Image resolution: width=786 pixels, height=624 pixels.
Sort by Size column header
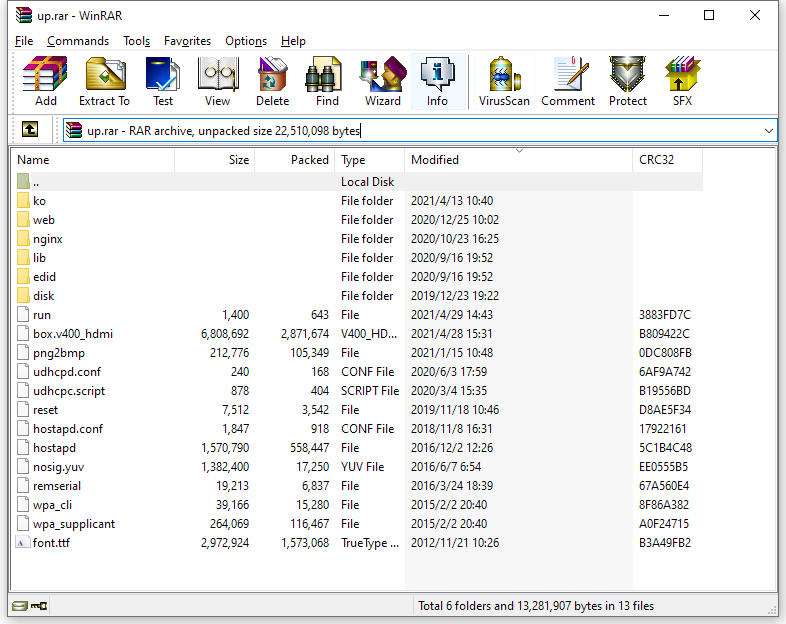coord(215,160)
